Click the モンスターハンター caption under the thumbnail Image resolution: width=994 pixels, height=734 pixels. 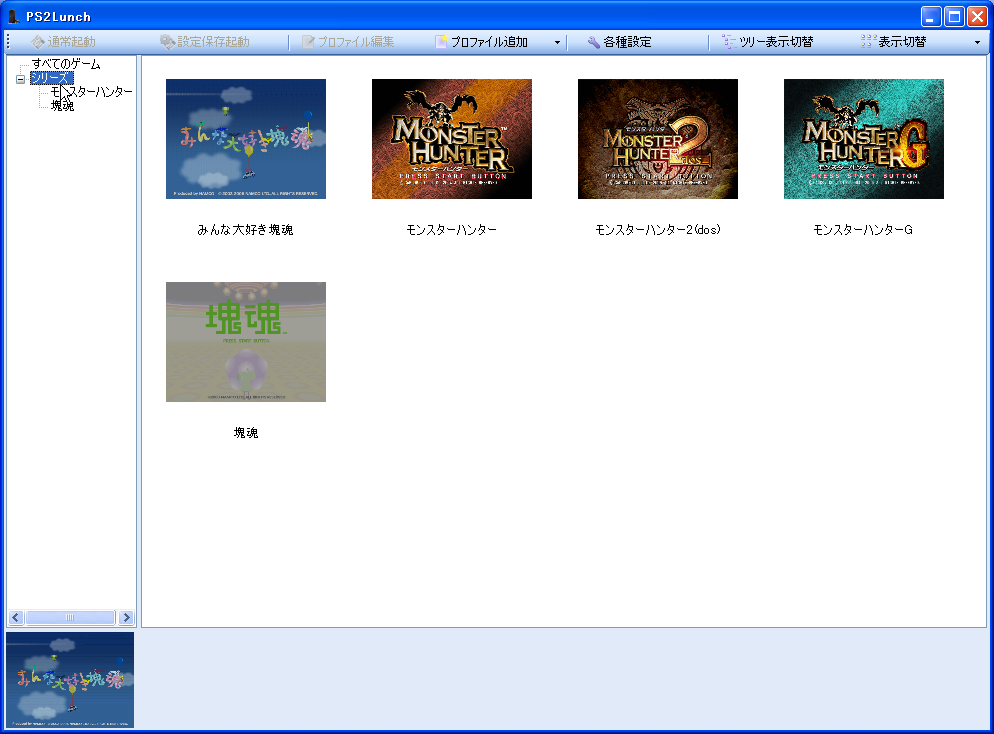point(451,230)
